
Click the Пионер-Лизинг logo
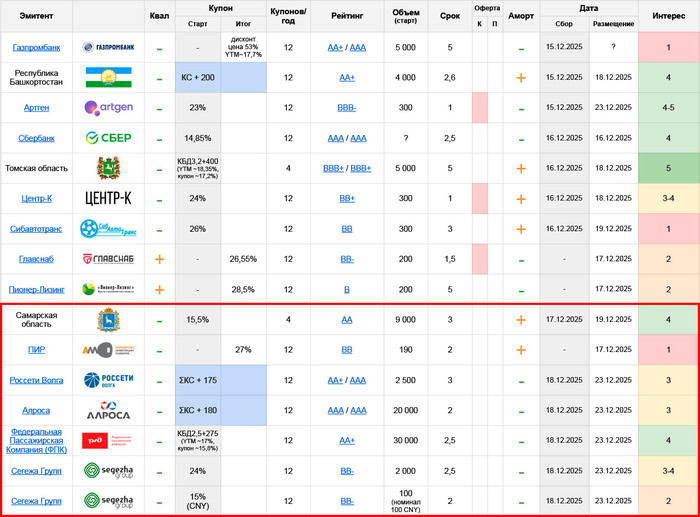click(108, 289)
